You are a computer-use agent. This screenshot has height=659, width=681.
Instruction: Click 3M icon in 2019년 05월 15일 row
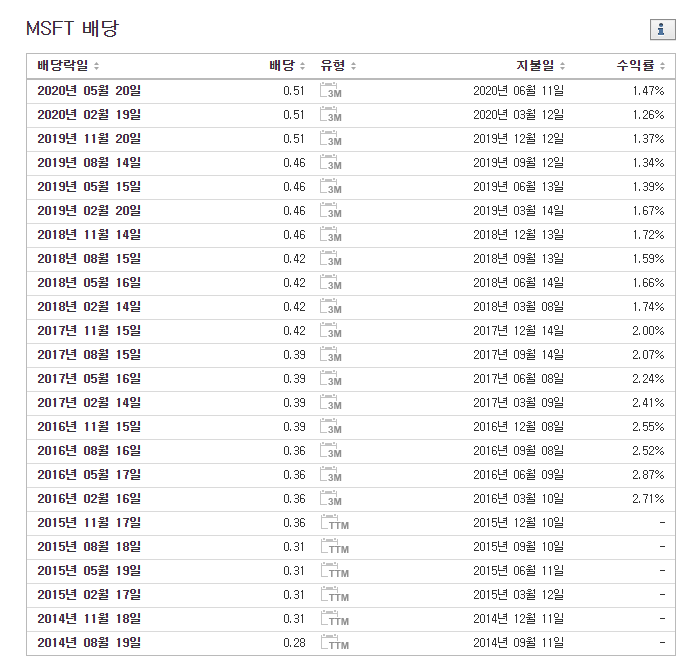point(331,186)
